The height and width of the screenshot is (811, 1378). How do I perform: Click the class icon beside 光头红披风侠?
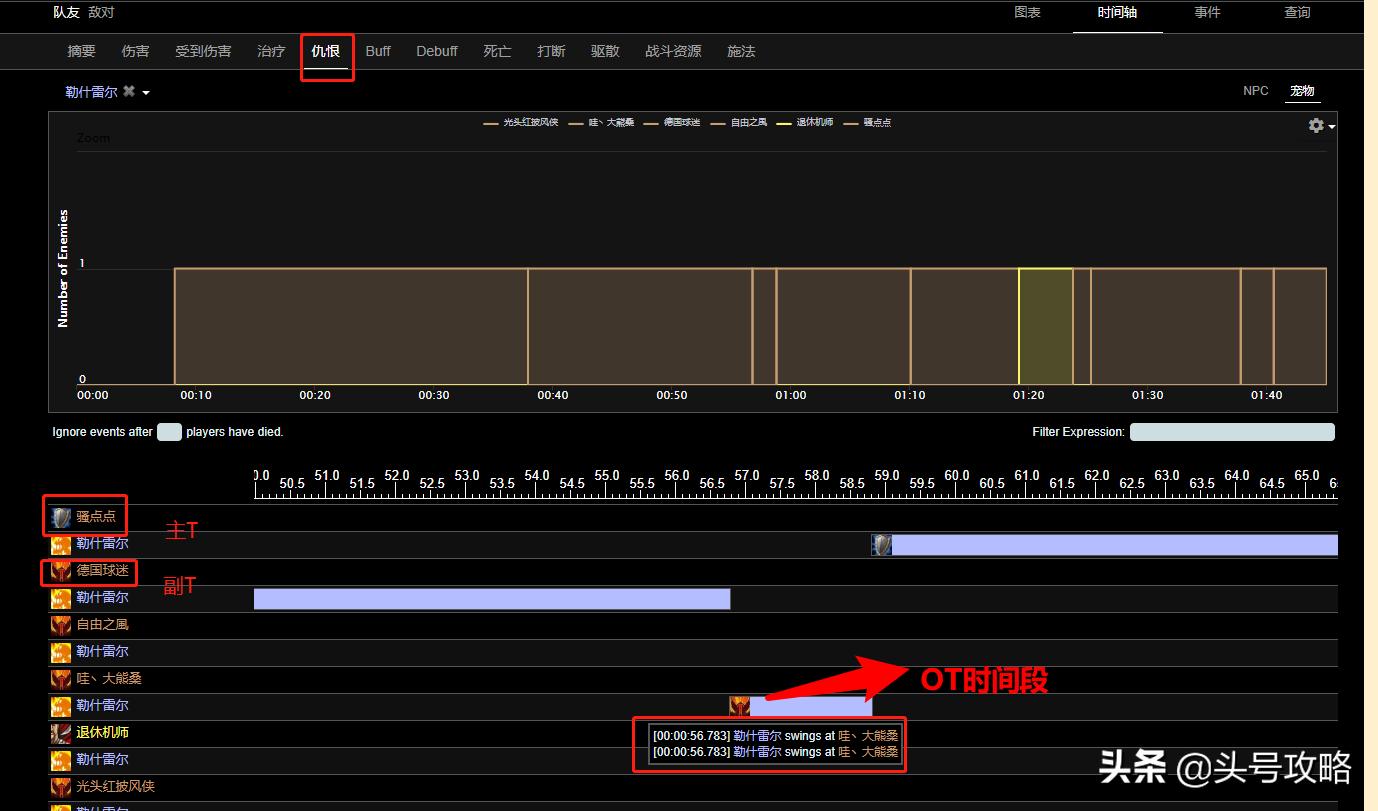(x=61, y=787)
